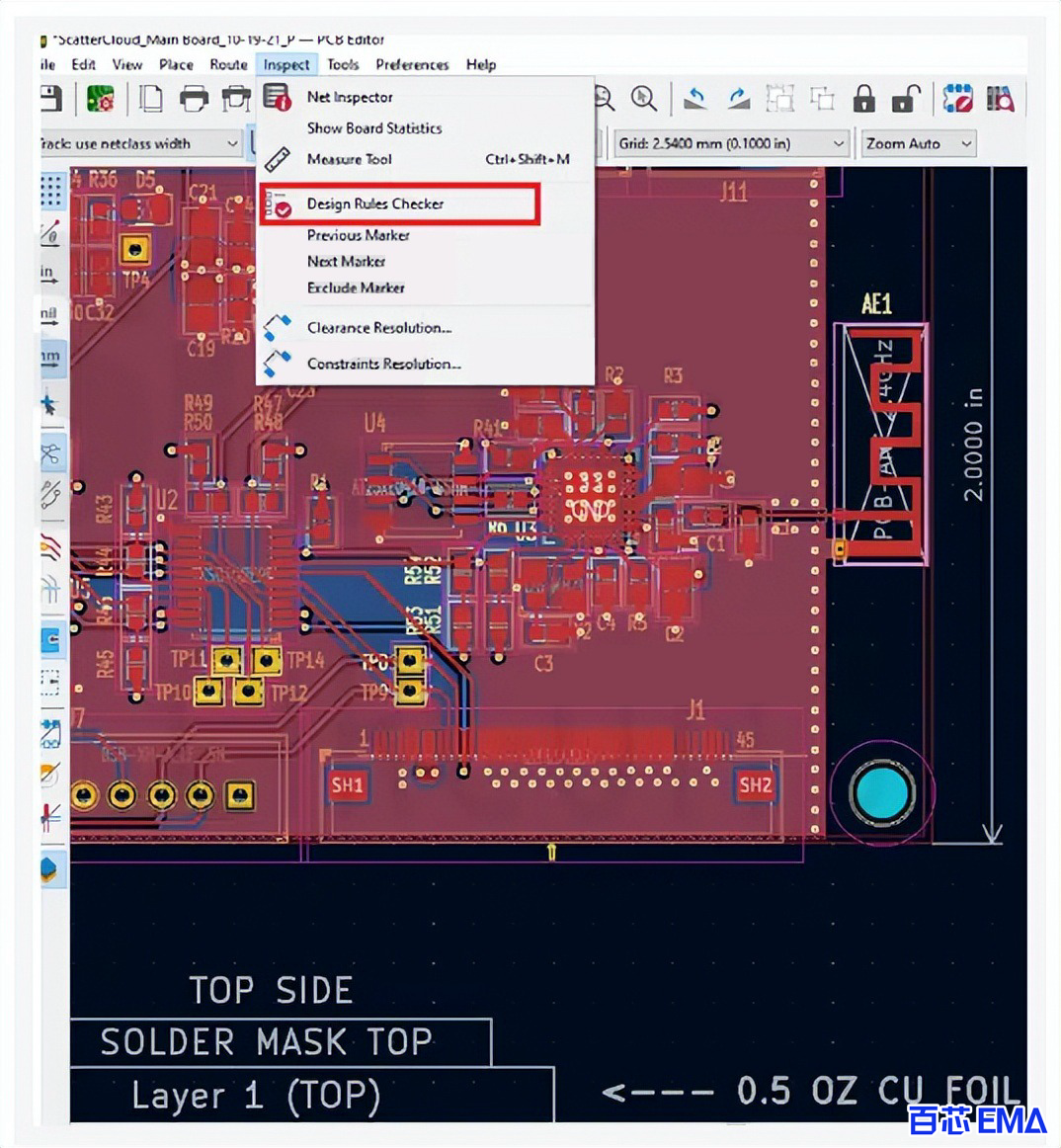Open the Route menu
Screen dimensions: 1061x1148
click(228, 64)
